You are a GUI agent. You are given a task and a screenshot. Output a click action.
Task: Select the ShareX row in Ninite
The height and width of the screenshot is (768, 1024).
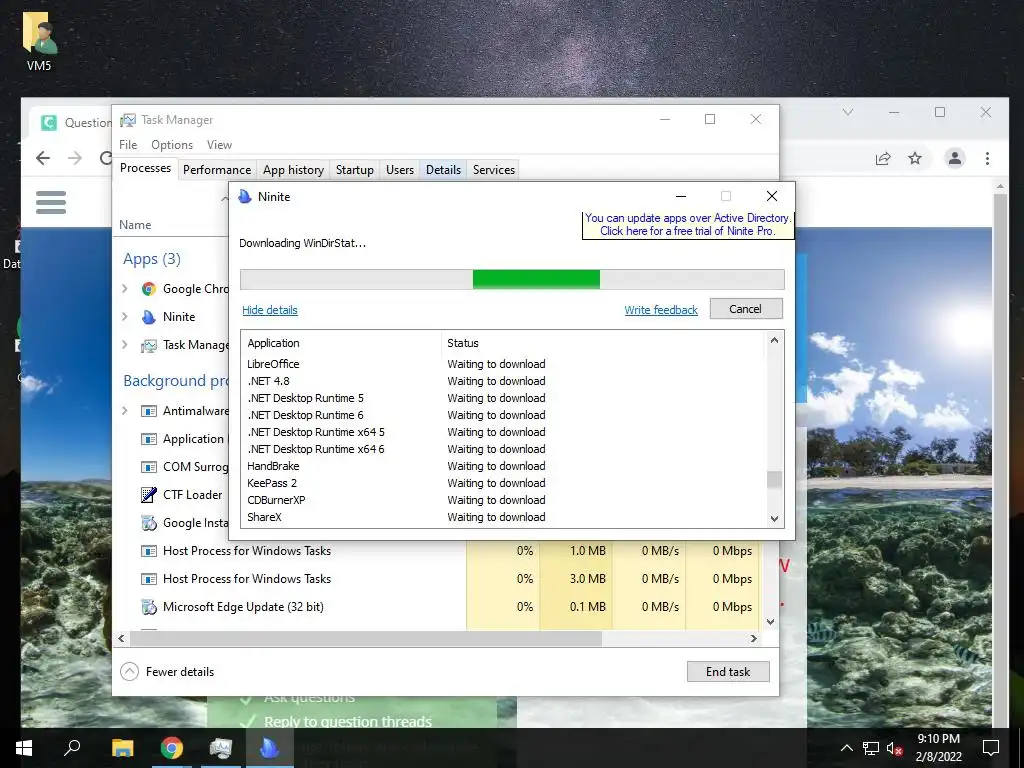point(503,517)
